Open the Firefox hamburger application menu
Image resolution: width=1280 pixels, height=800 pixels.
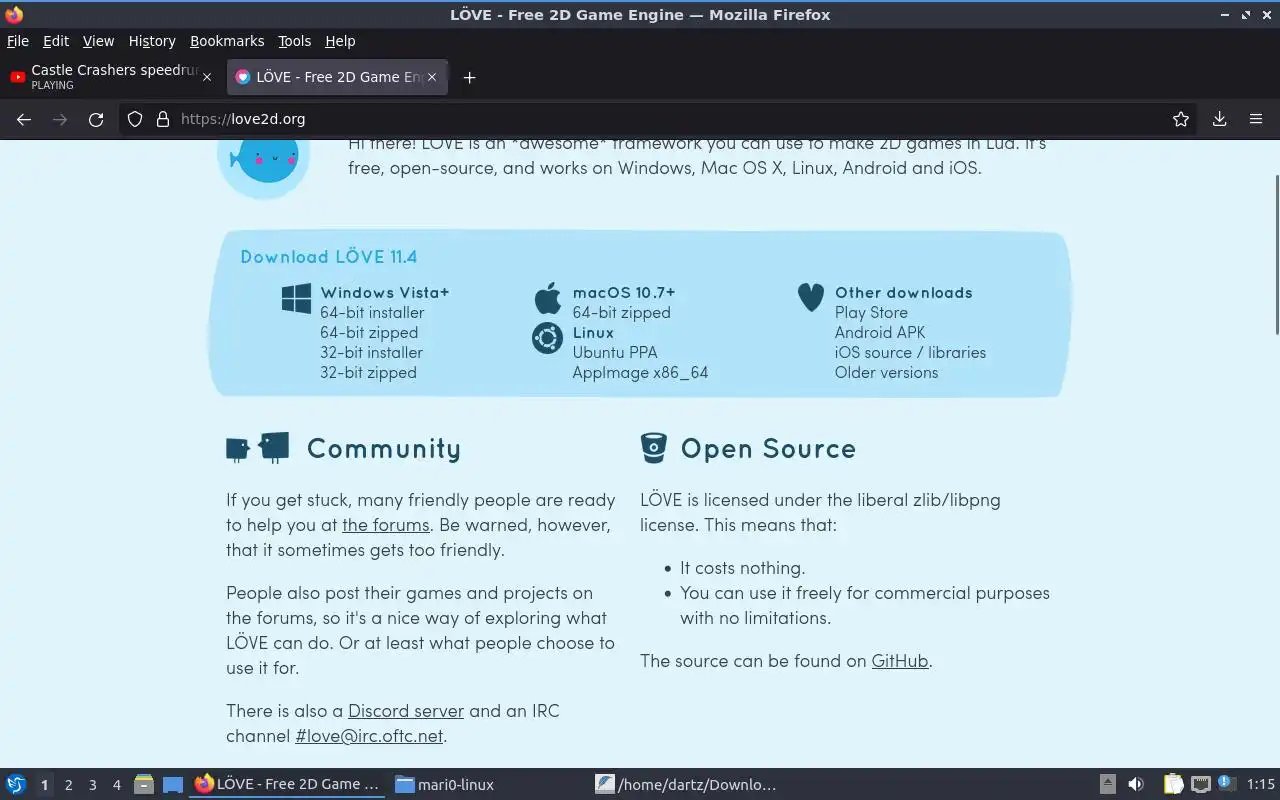1256,119
